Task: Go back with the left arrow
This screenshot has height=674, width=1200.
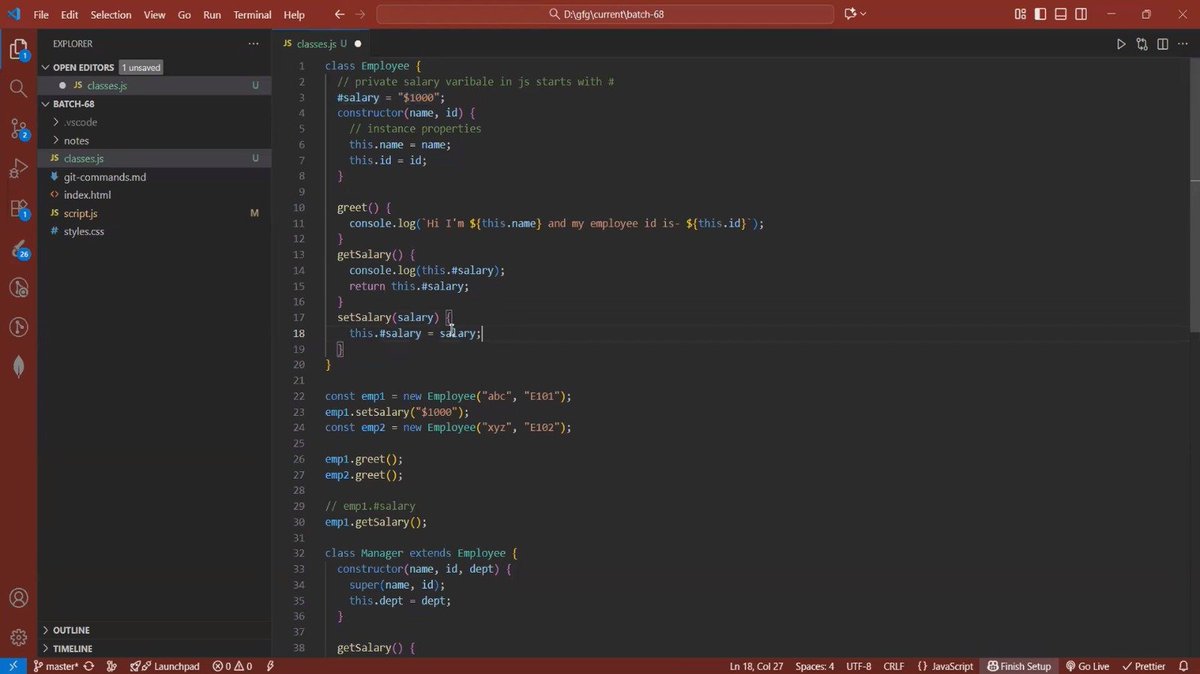Action: click(339, 14)
